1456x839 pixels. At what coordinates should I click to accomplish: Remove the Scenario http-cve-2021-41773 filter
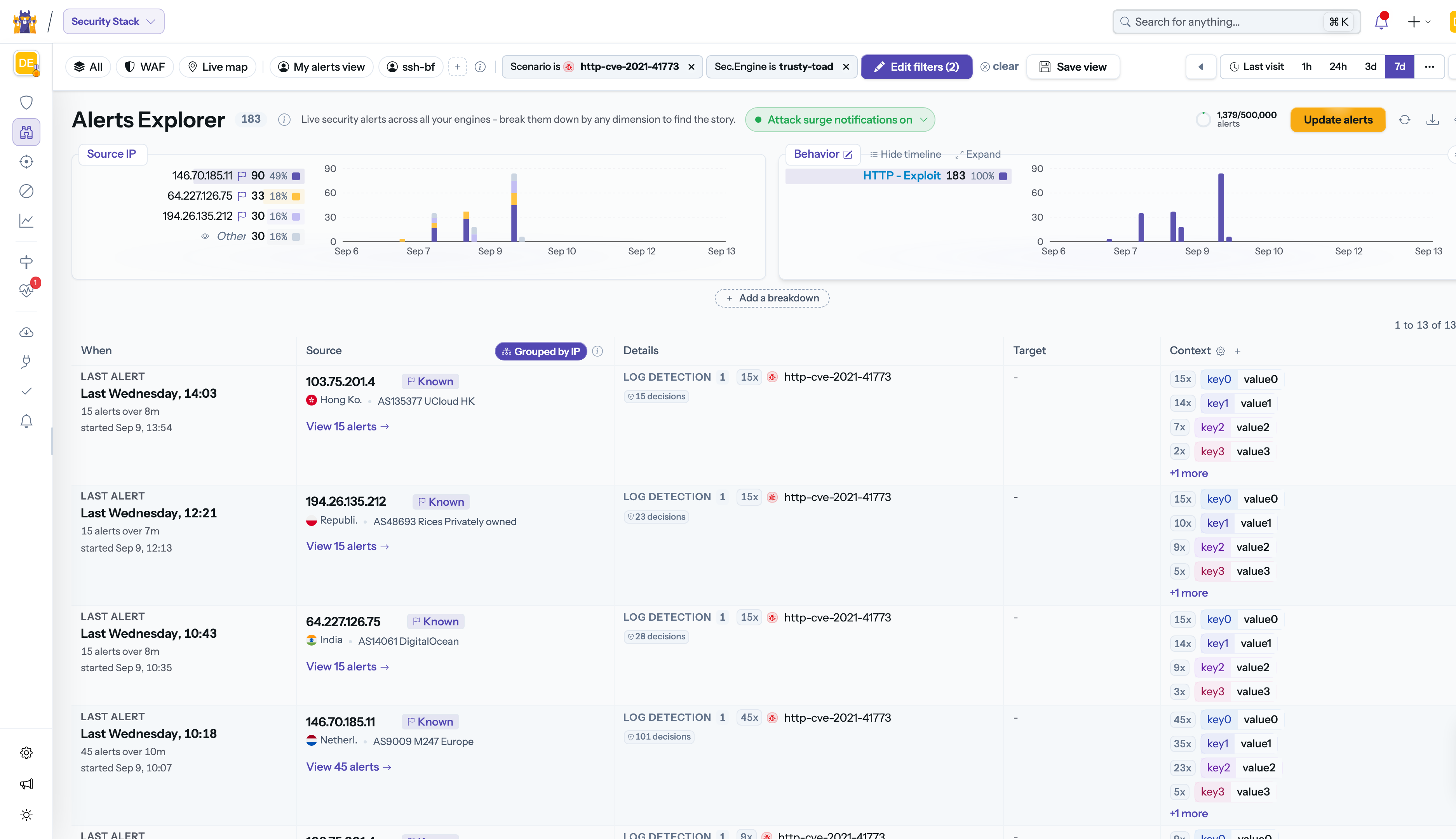tap(691, 67)
